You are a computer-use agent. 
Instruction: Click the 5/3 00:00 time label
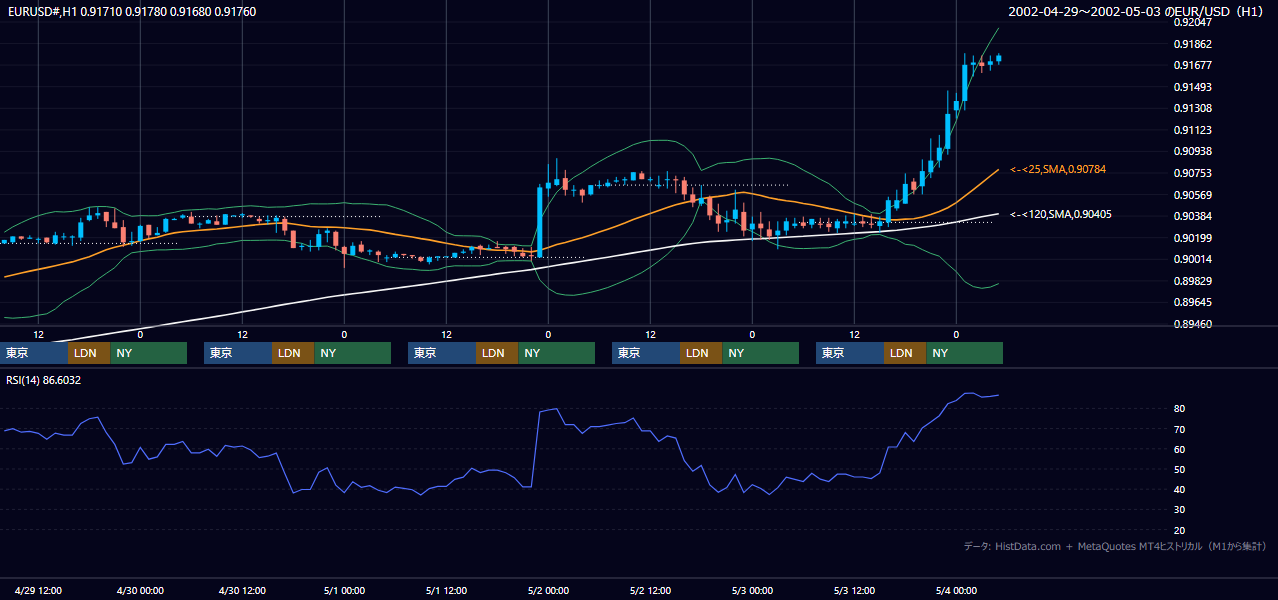coord(753,590)
